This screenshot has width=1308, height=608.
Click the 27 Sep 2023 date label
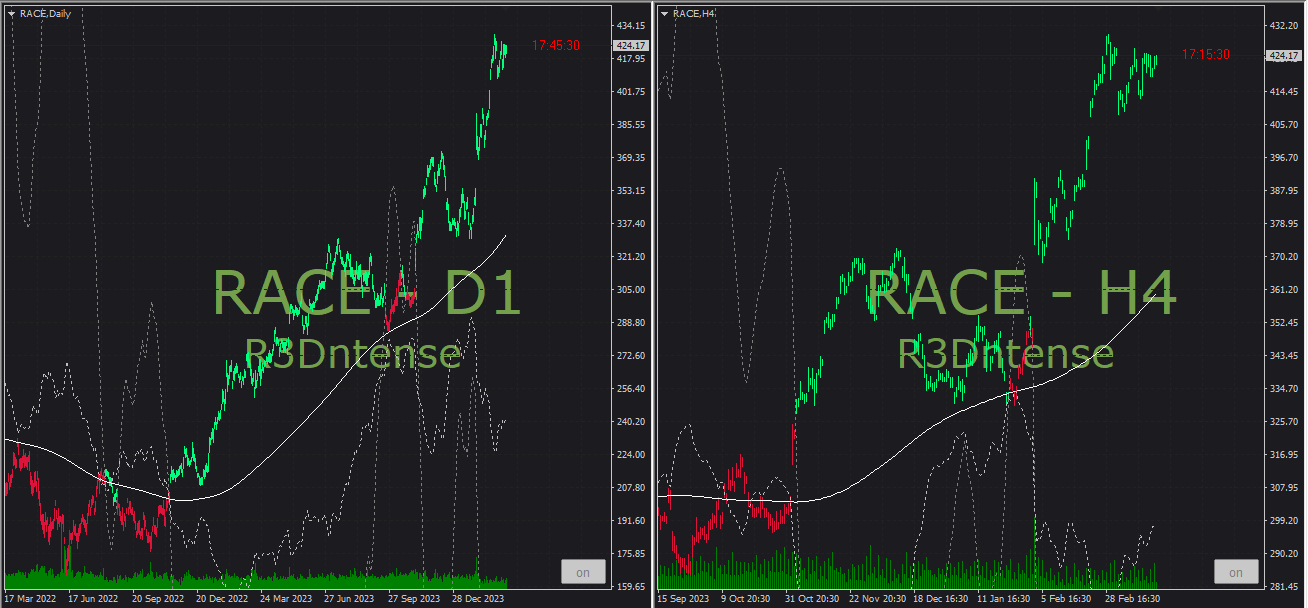414,599
